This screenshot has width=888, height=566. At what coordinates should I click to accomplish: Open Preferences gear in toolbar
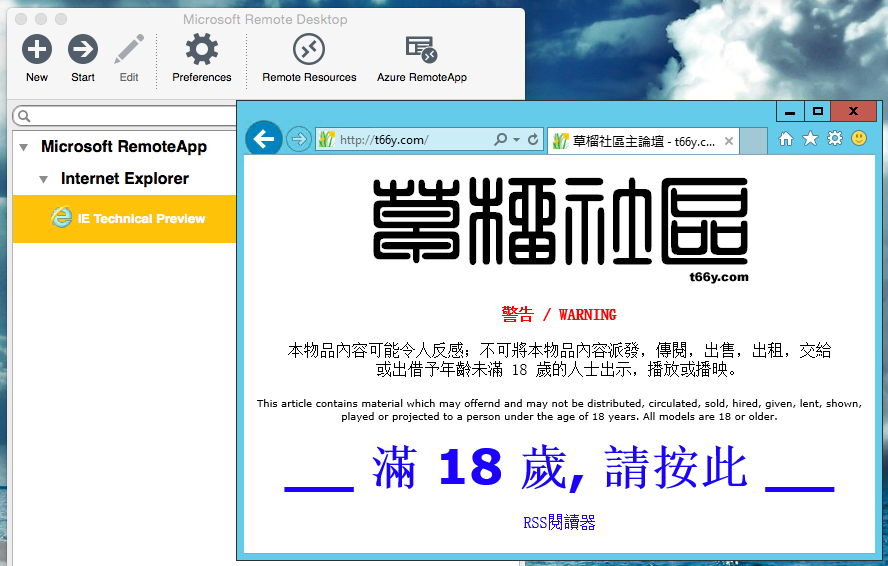[202, 49]
